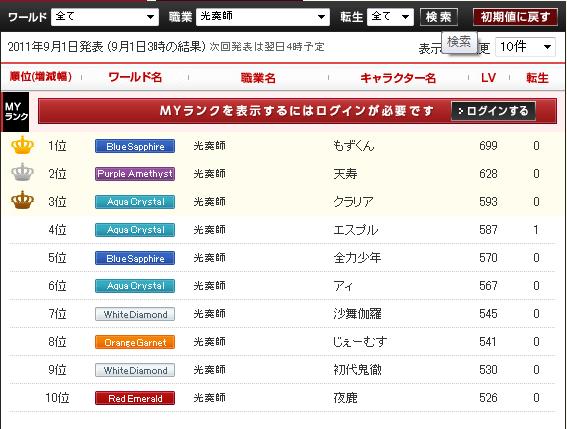Click the 10位 rank label
This screenshot has width=567, height=429.
pyautogui.click(x=57, y=398)
